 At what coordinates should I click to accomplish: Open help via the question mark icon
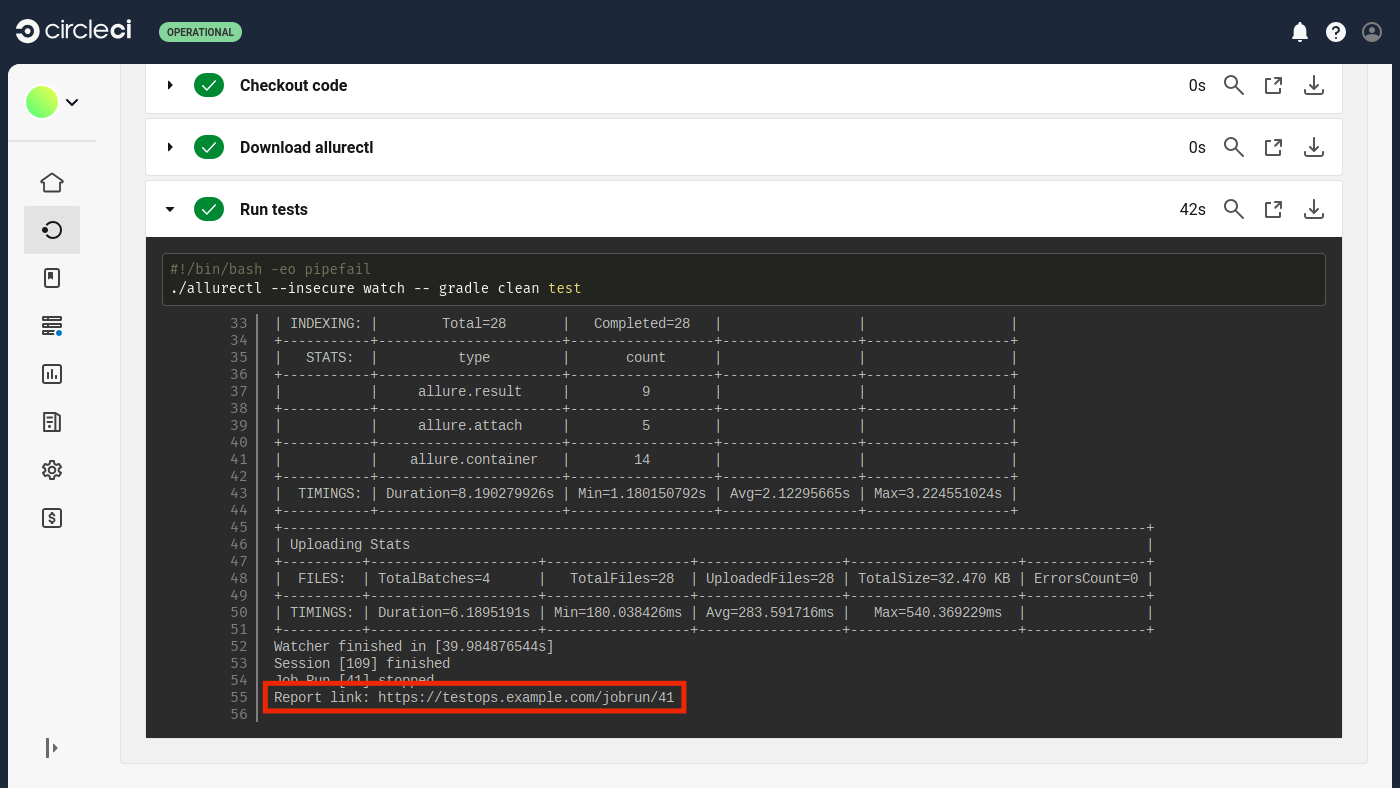[1336, 31]
